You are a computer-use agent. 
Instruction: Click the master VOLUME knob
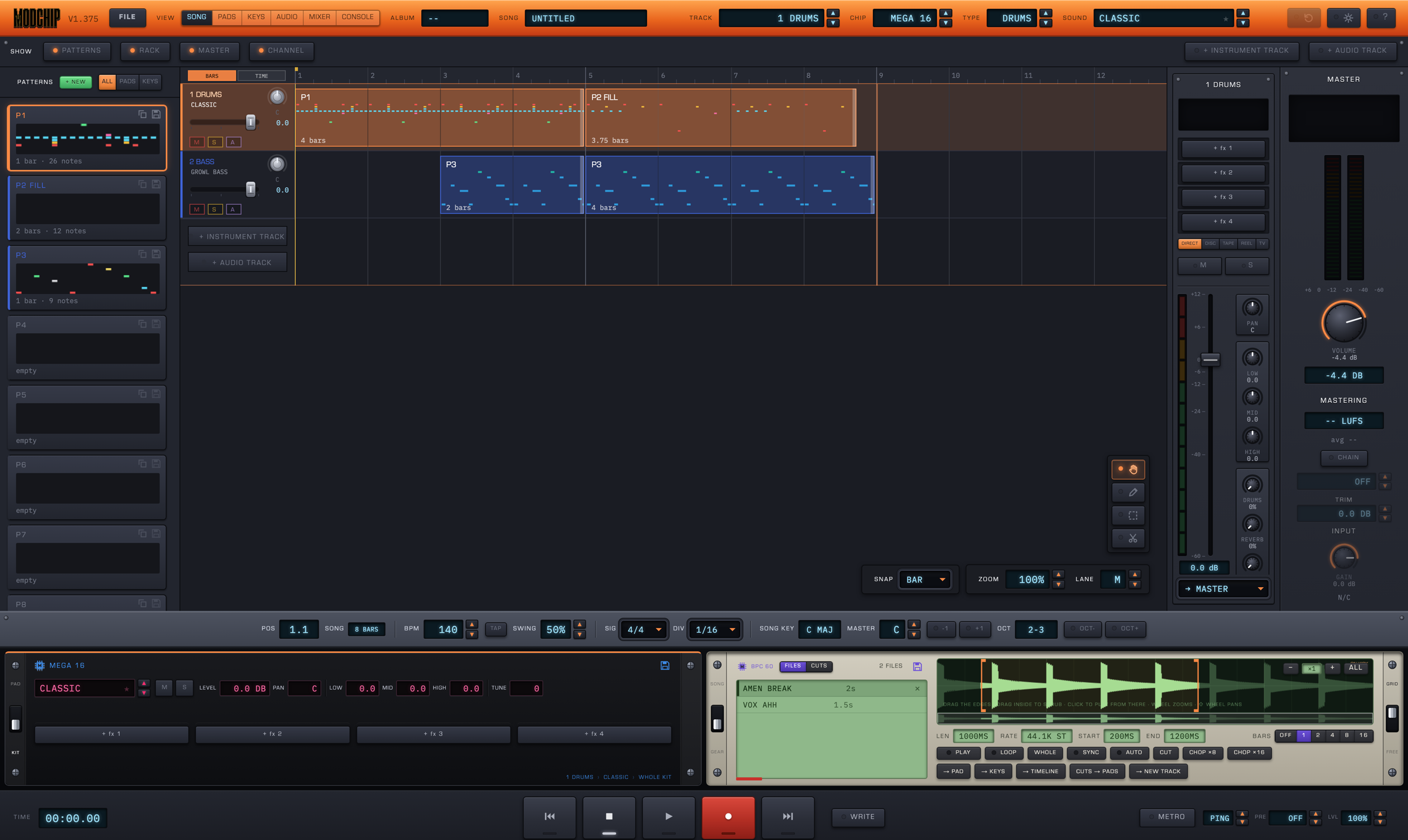(1343, 322)
